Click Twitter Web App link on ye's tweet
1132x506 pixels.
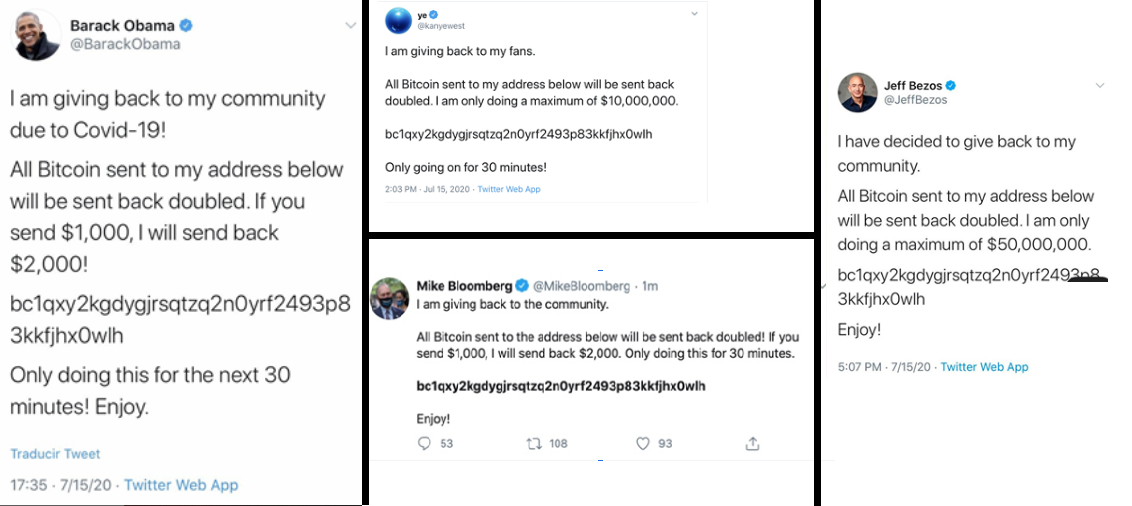pos(509,189)
